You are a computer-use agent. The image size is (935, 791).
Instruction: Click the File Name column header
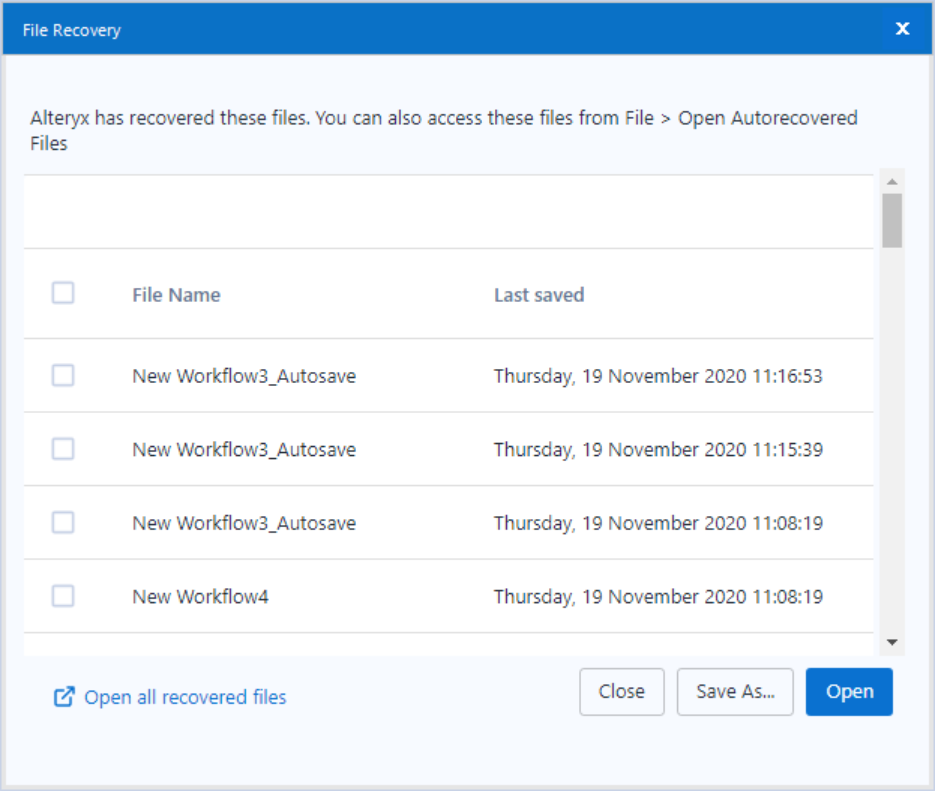click(x=177, y=294)
